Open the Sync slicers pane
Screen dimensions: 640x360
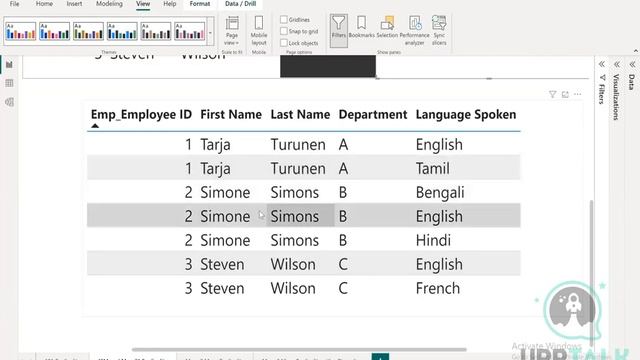click(439, 31)
